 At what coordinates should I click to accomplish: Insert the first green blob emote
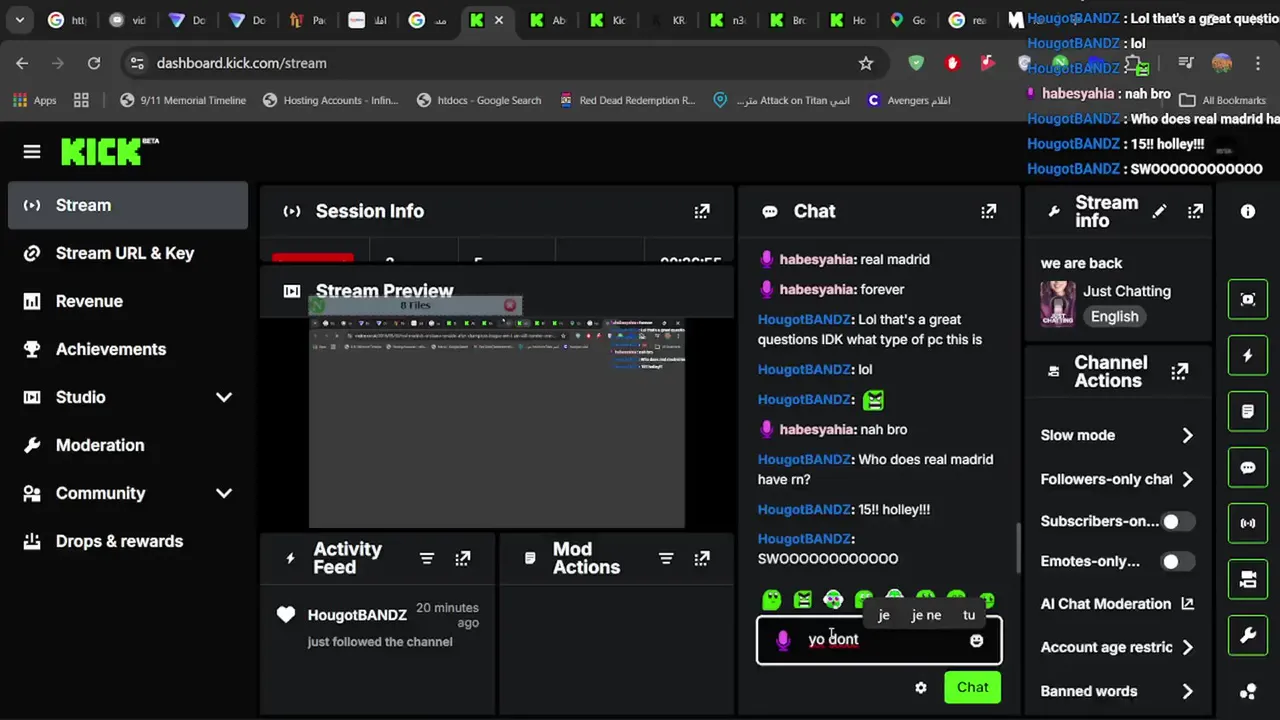772,600
